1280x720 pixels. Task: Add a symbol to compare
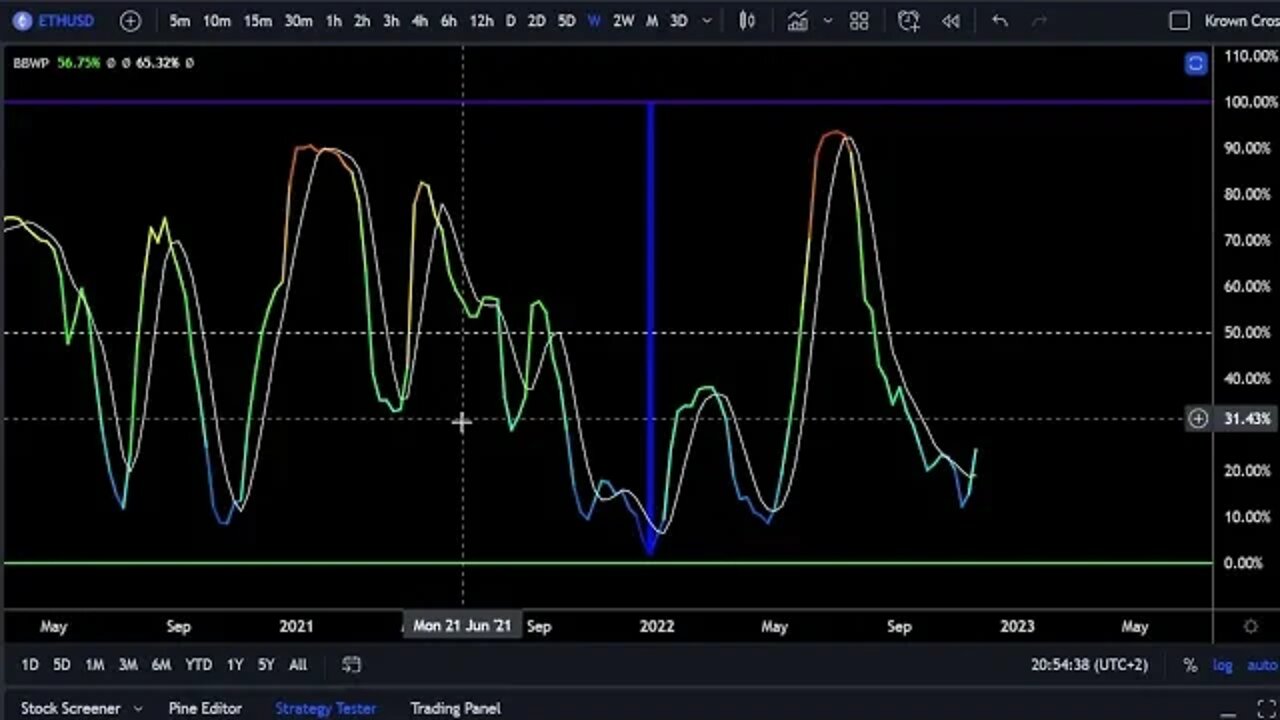pyautogui.click(x=130, y=20)
